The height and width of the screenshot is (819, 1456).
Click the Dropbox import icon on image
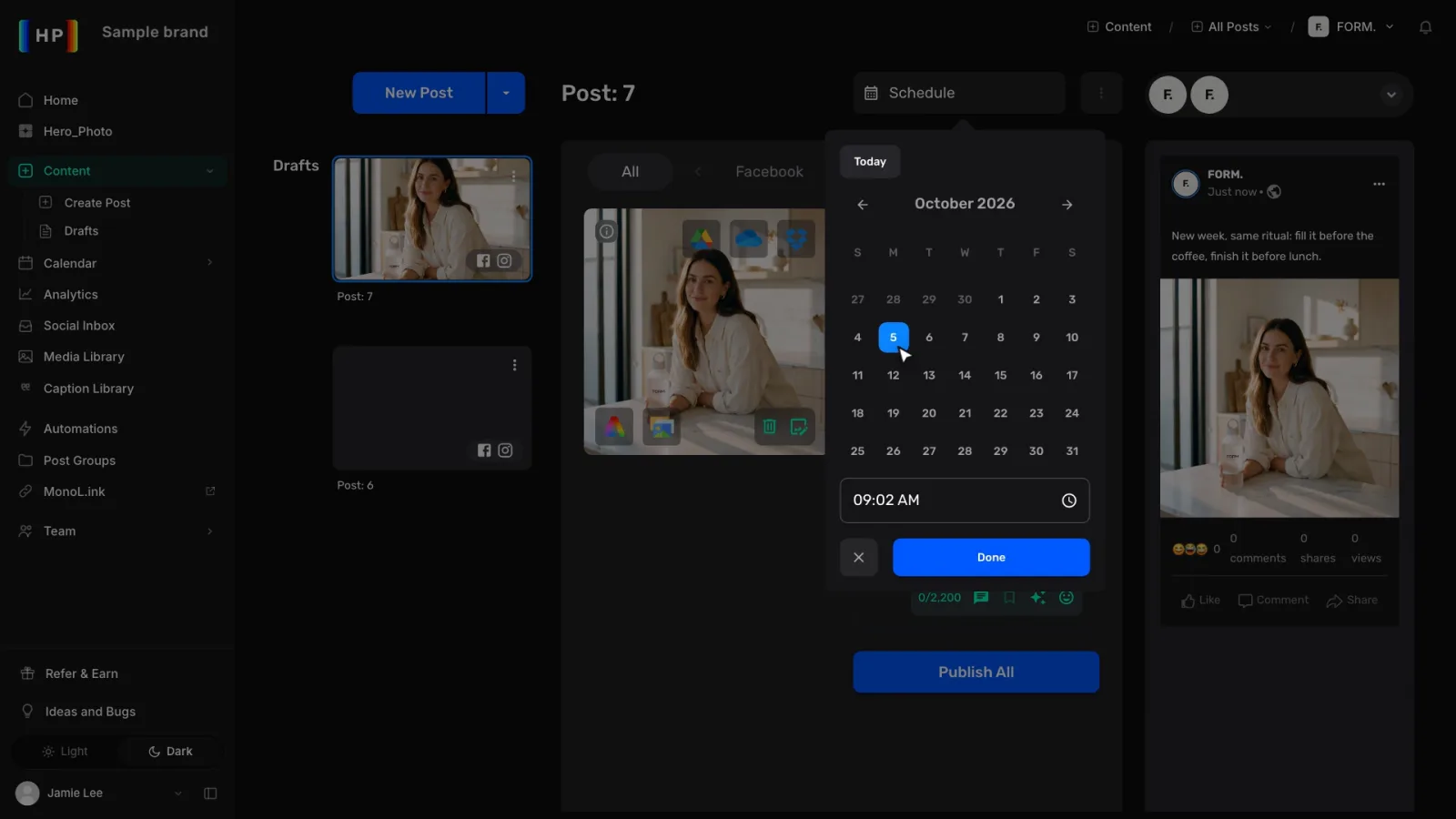point(796,238)
